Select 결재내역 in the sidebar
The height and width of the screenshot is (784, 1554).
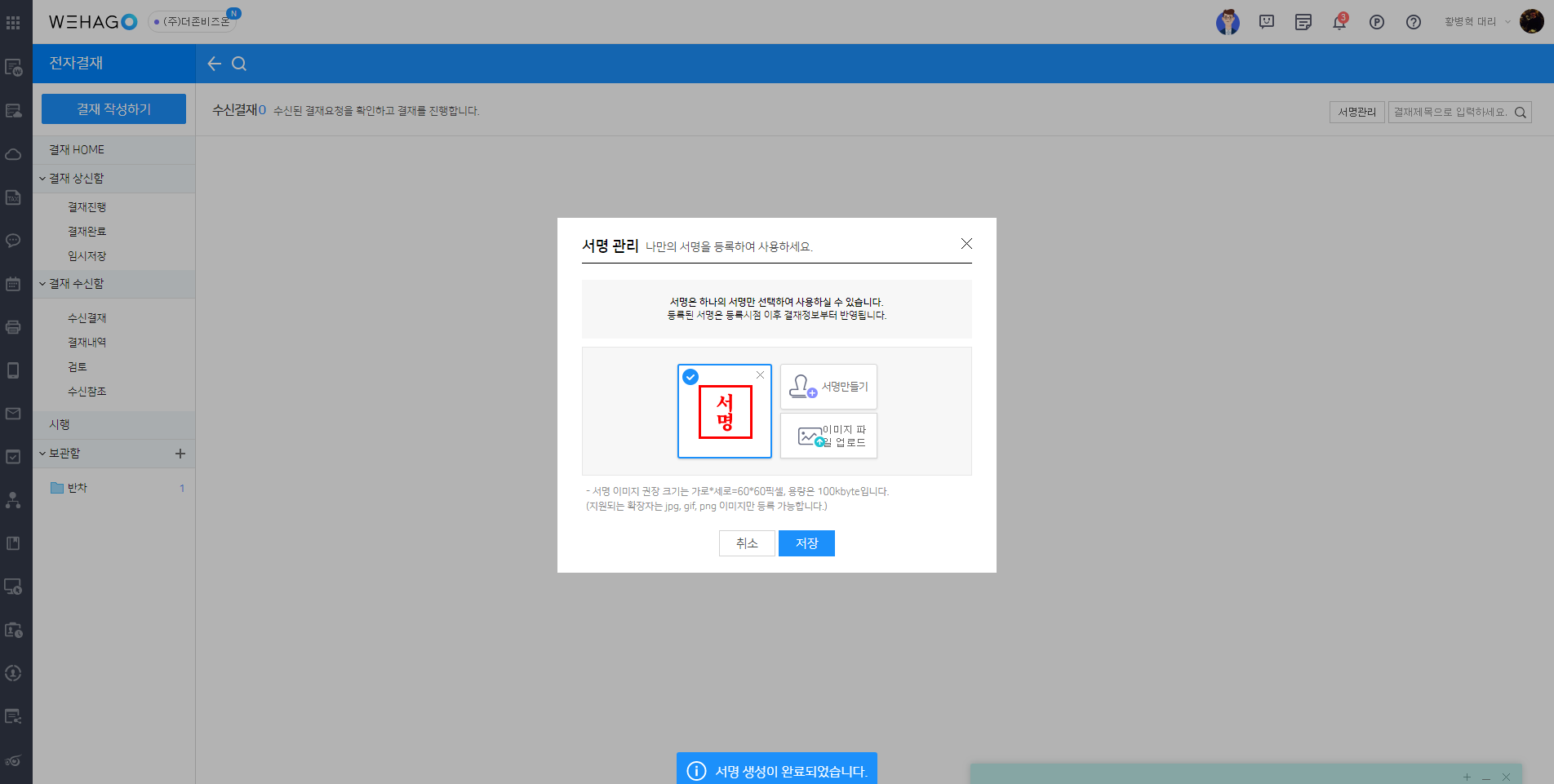pyautogui.click(x=87, y=343)
